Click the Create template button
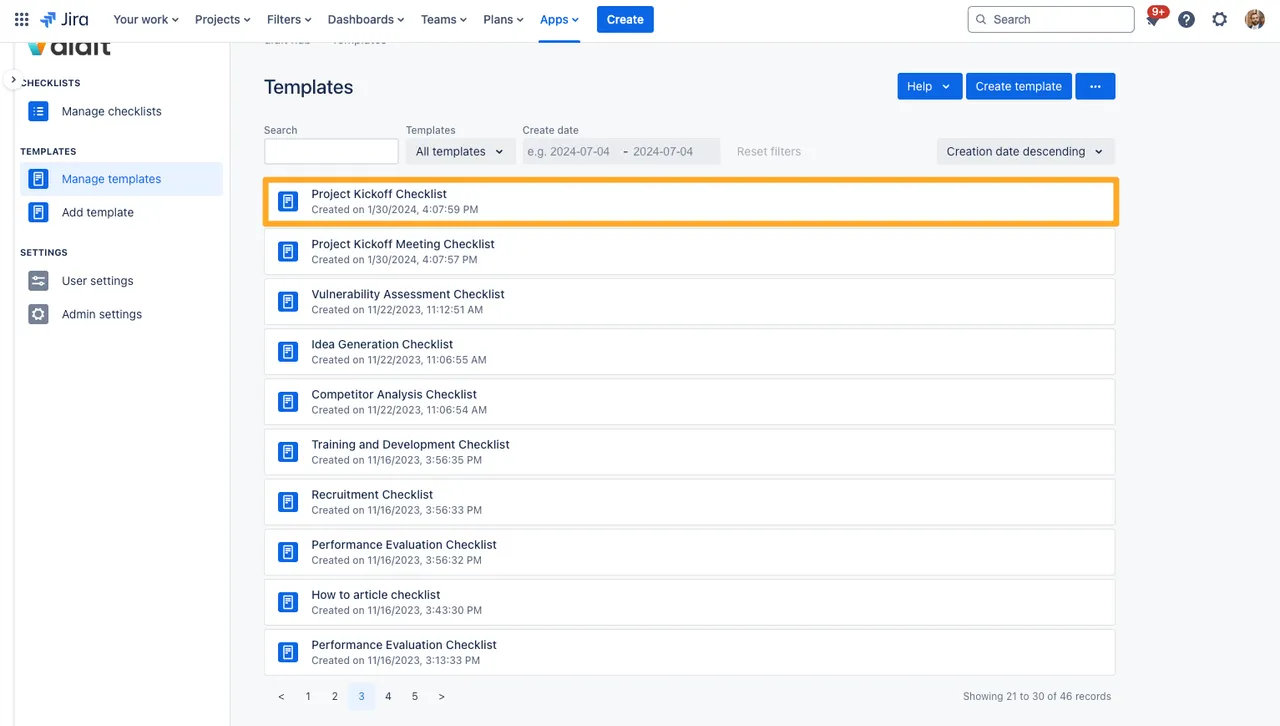This screenshot has width=1280, height=726. coord(1018,86)
